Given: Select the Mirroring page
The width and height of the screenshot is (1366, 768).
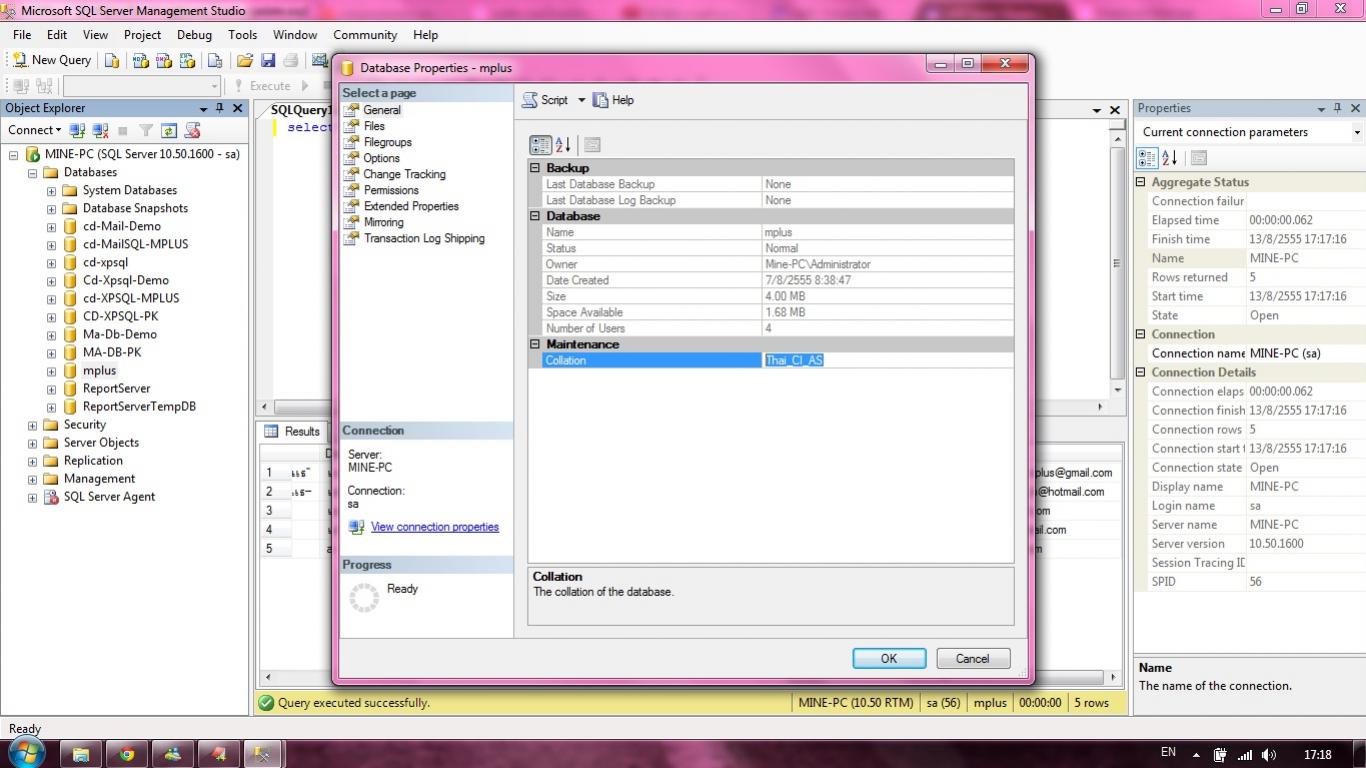Looking at the screenshot, I should 383,222.
